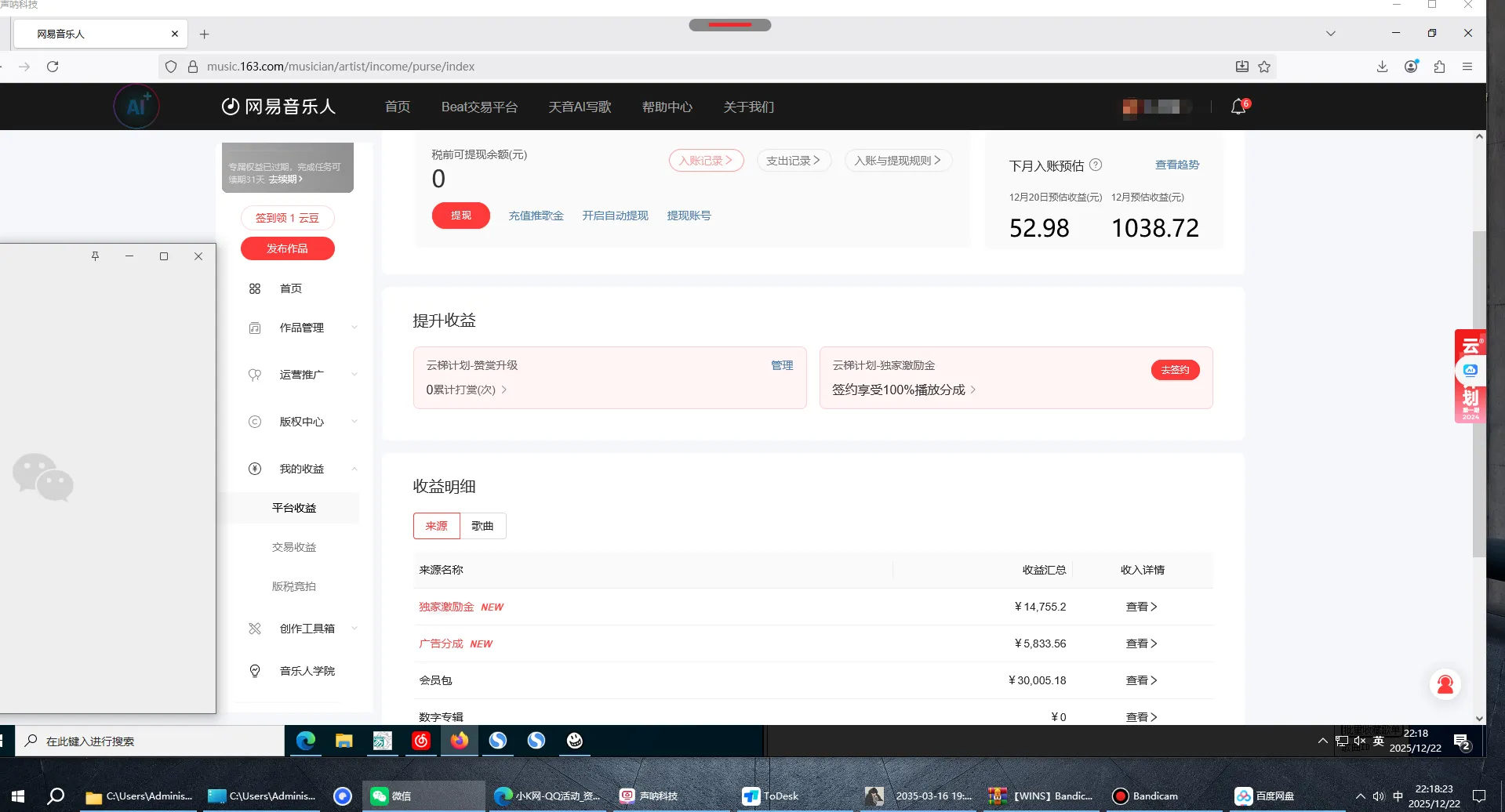The width and height of the screenshot is (1505, 812).
Task: Click the notification bell icon
Action: pyautogui.click(x=1238, y=107)
